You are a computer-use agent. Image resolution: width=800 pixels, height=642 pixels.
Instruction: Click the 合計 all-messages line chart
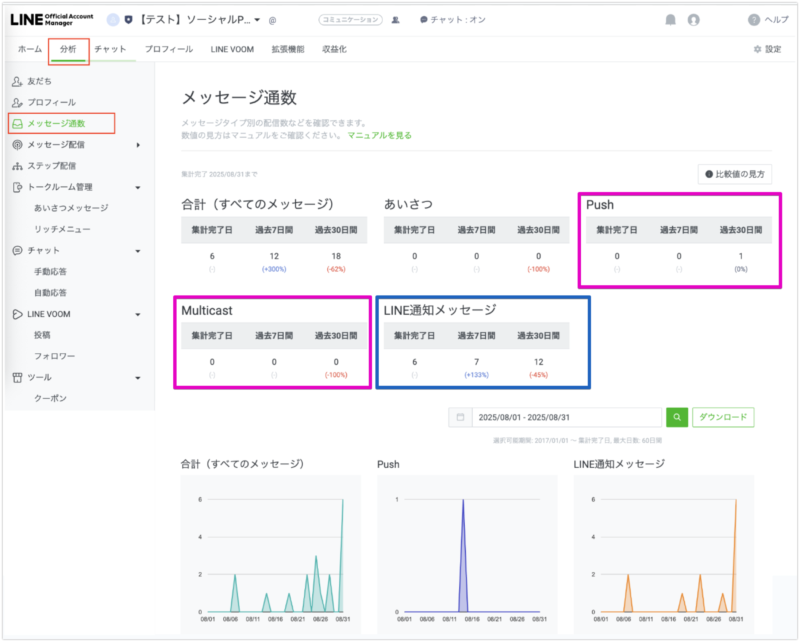coord(270,555)
